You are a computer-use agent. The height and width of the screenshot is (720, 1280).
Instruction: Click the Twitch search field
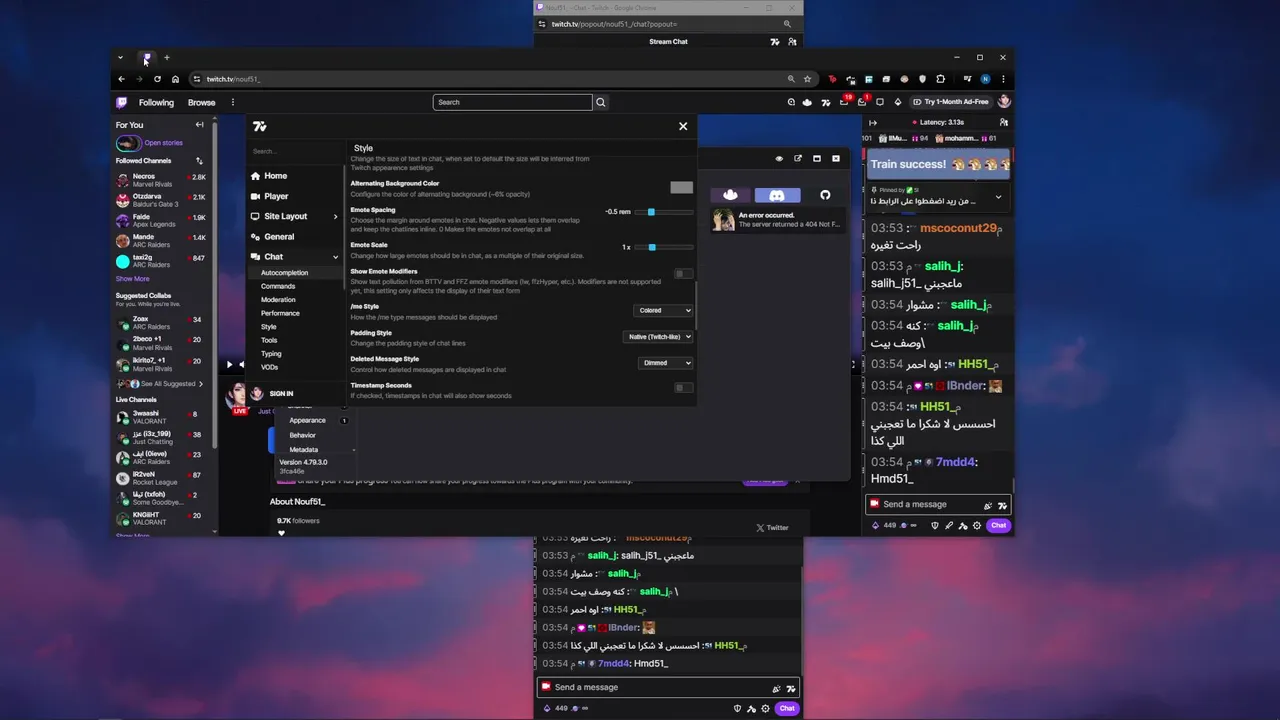[x=512, y=102]
